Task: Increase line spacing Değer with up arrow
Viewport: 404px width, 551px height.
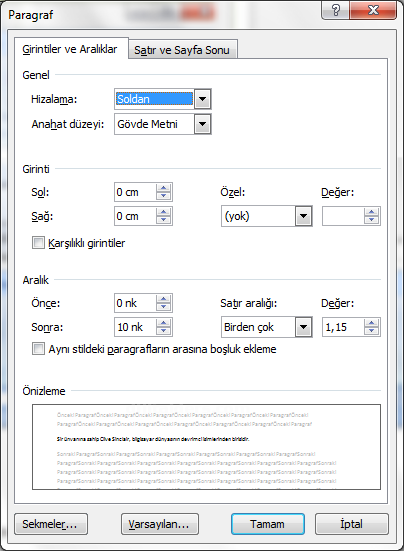Action: click(371, 323)
